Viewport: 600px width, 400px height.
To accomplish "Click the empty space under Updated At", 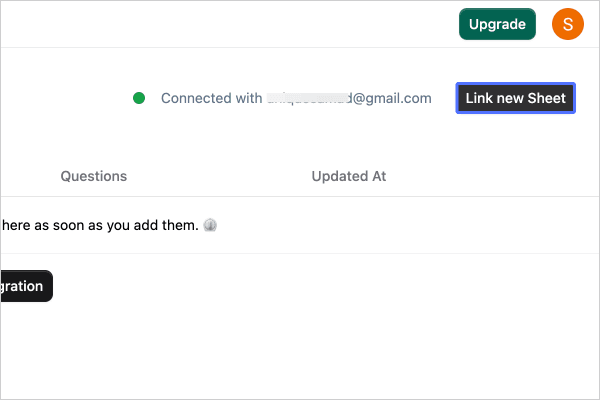I will [349, 225].
